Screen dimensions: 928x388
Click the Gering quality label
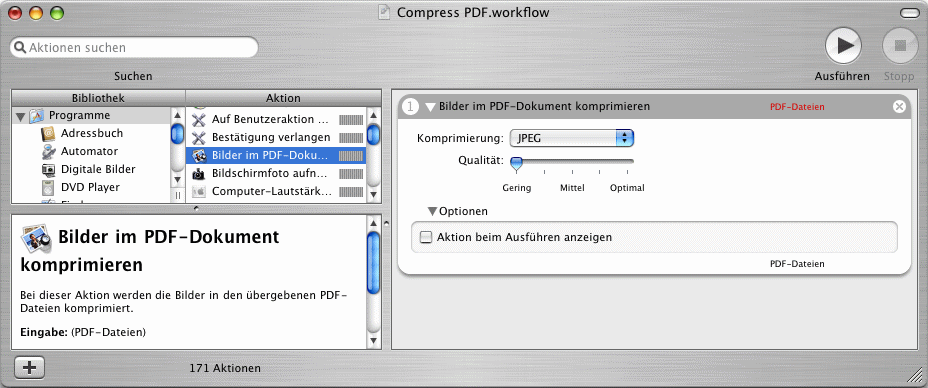517,188
